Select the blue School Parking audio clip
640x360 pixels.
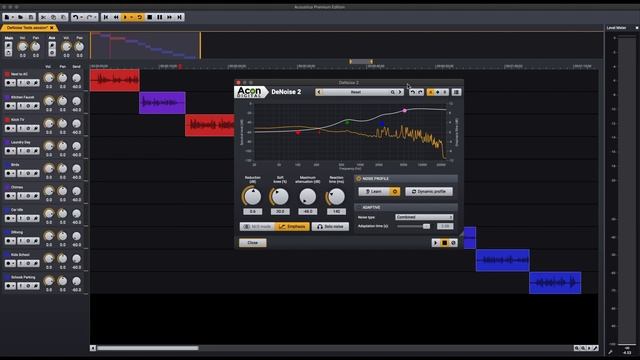555,282
